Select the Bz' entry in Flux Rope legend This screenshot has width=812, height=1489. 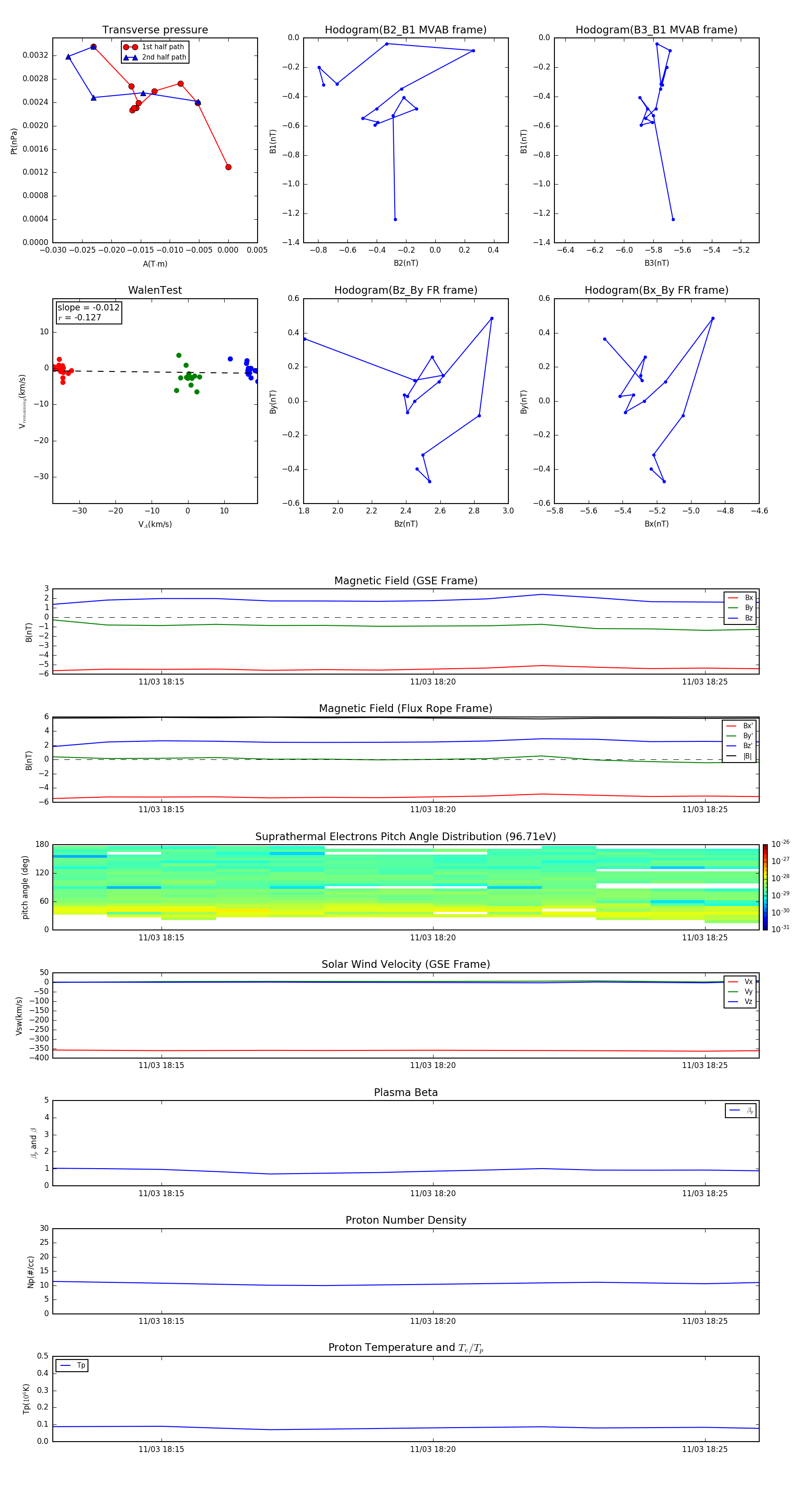(739, 746)
